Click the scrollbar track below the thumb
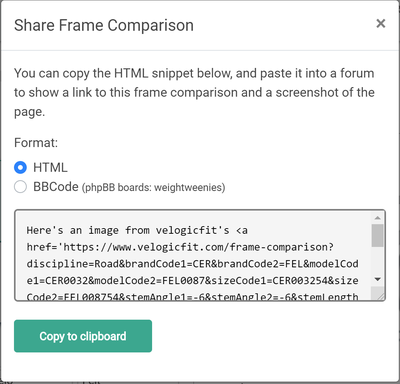This screenshot has height=384, width=400. pos(378,261)
